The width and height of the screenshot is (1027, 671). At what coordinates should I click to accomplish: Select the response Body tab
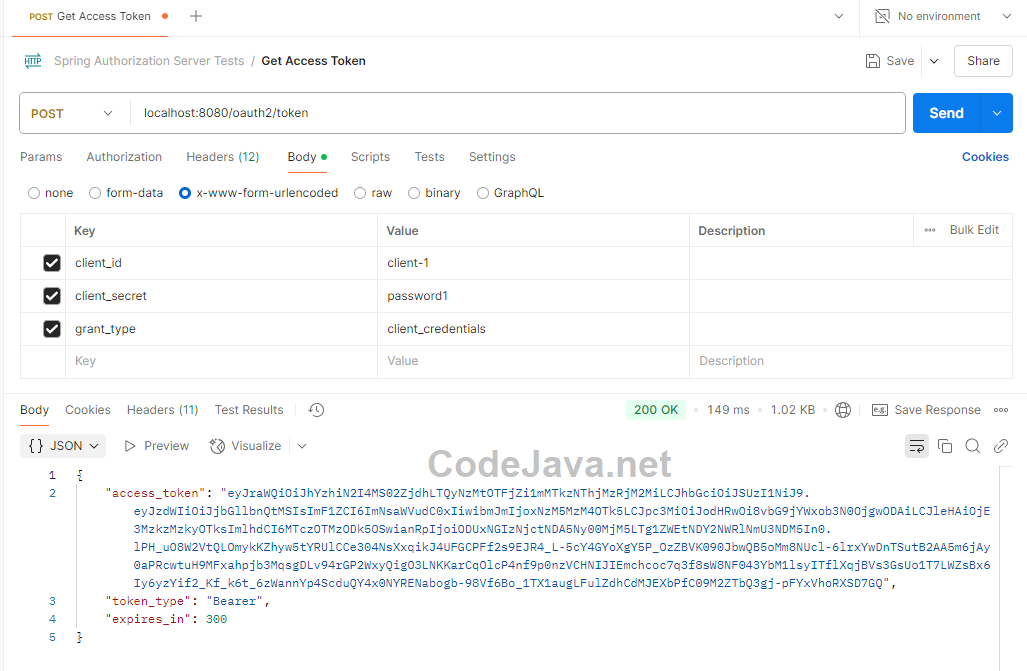click(x=34, y=410)
